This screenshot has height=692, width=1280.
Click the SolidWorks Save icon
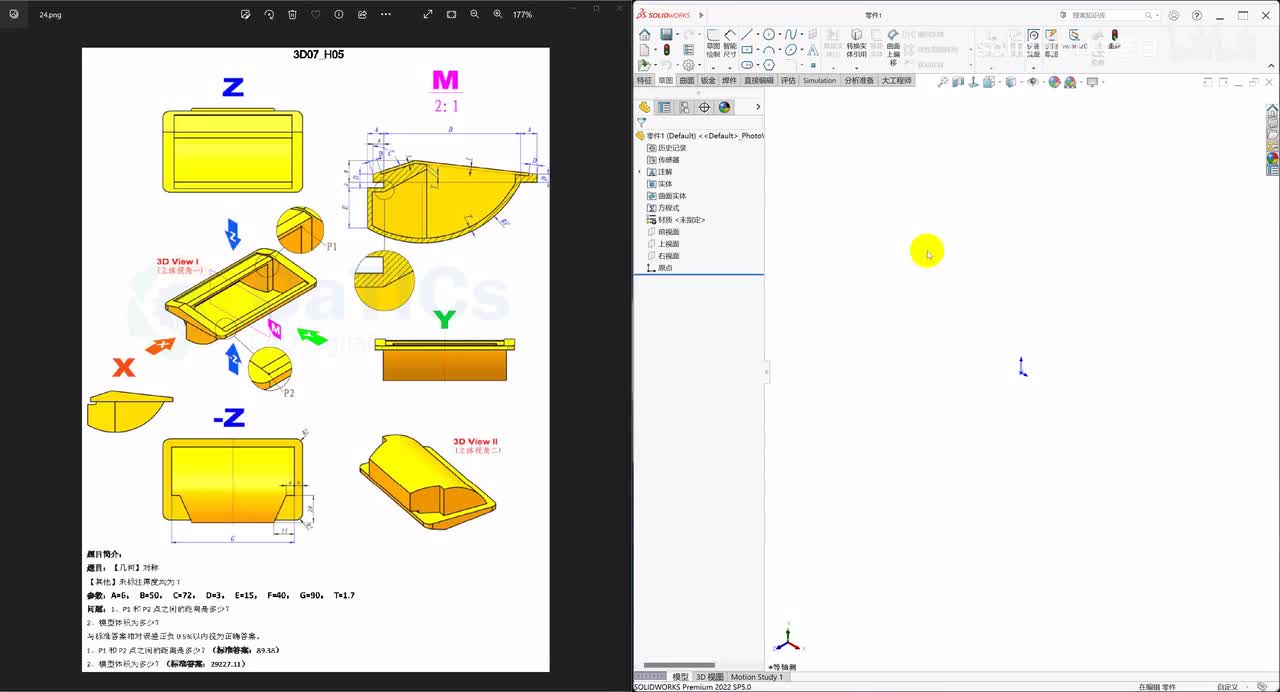(665, 35)
